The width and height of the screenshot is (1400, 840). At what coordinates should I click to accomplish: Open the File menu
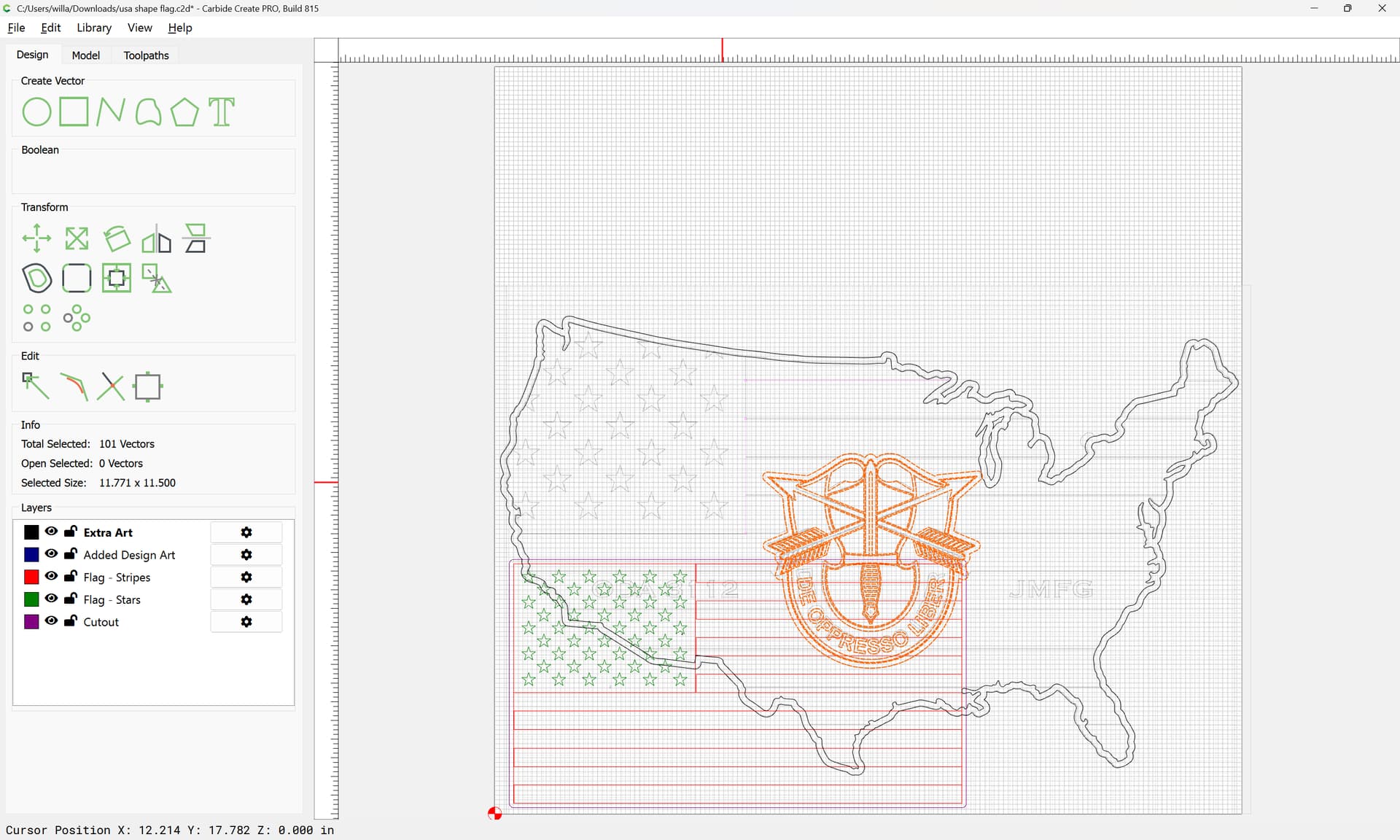click(16, 28)
